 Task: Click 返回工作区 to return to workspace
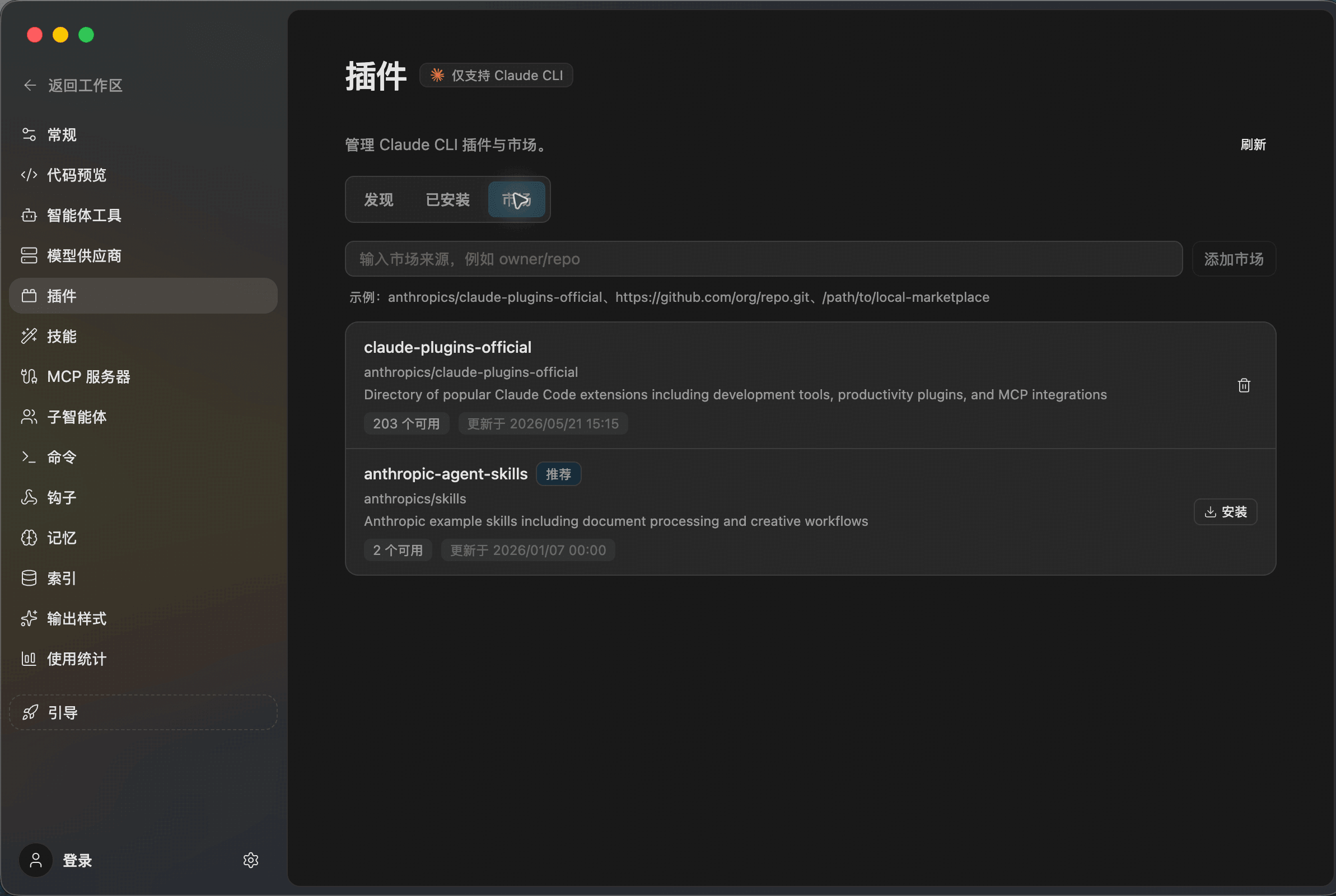73,86
